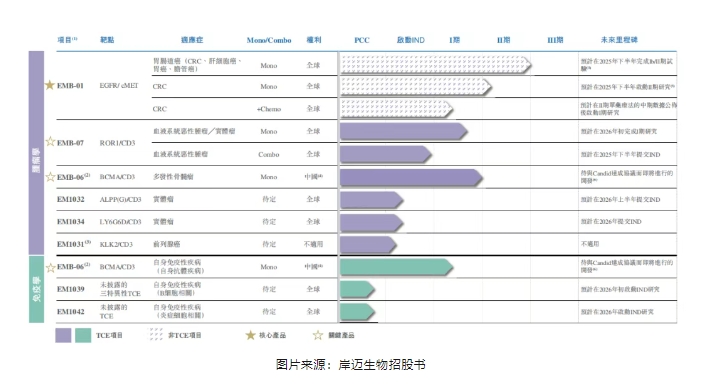Click the III期 stage column header

point(555,40)
